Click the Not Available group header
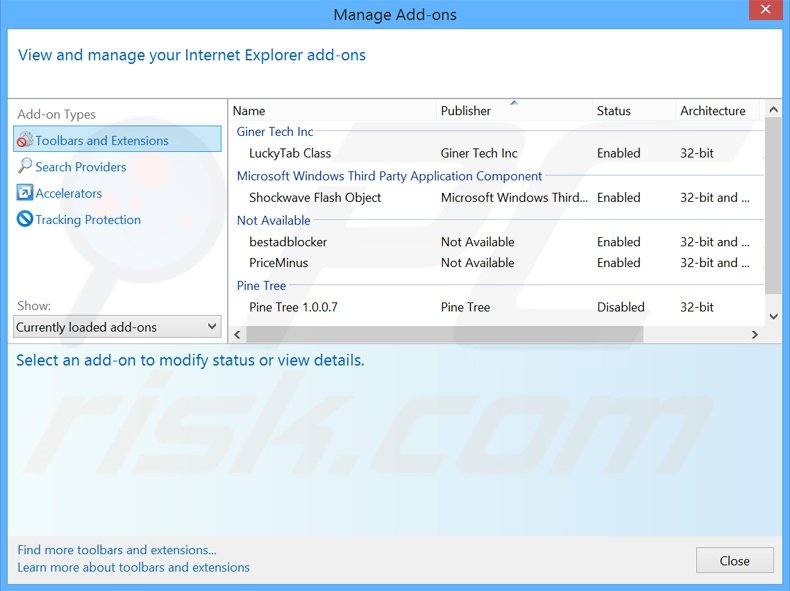The image size is (790, 591). [x=274, y=220]
